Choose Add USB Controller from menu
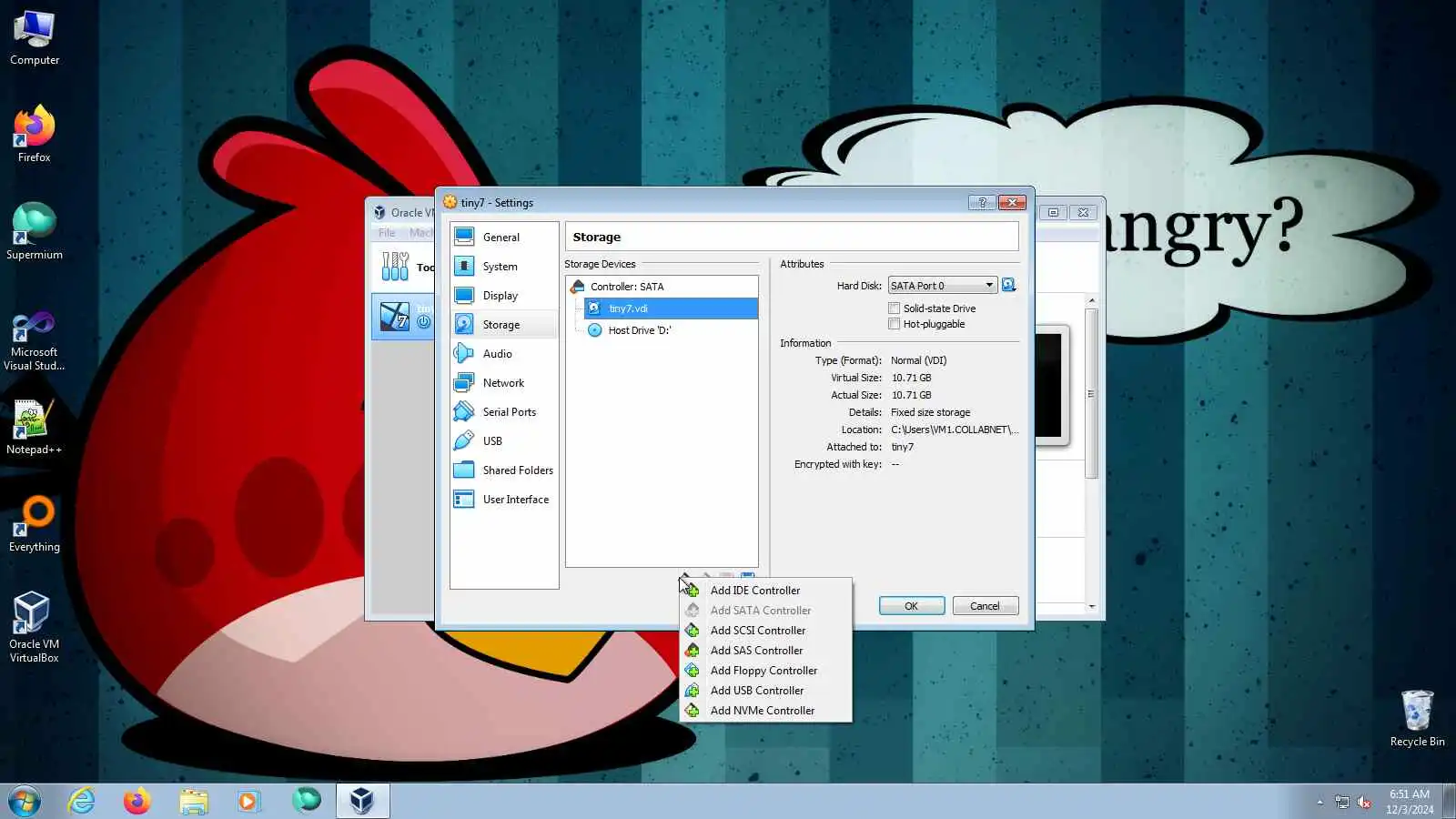This screenshot has width=1456, height=819. (765, 691)
